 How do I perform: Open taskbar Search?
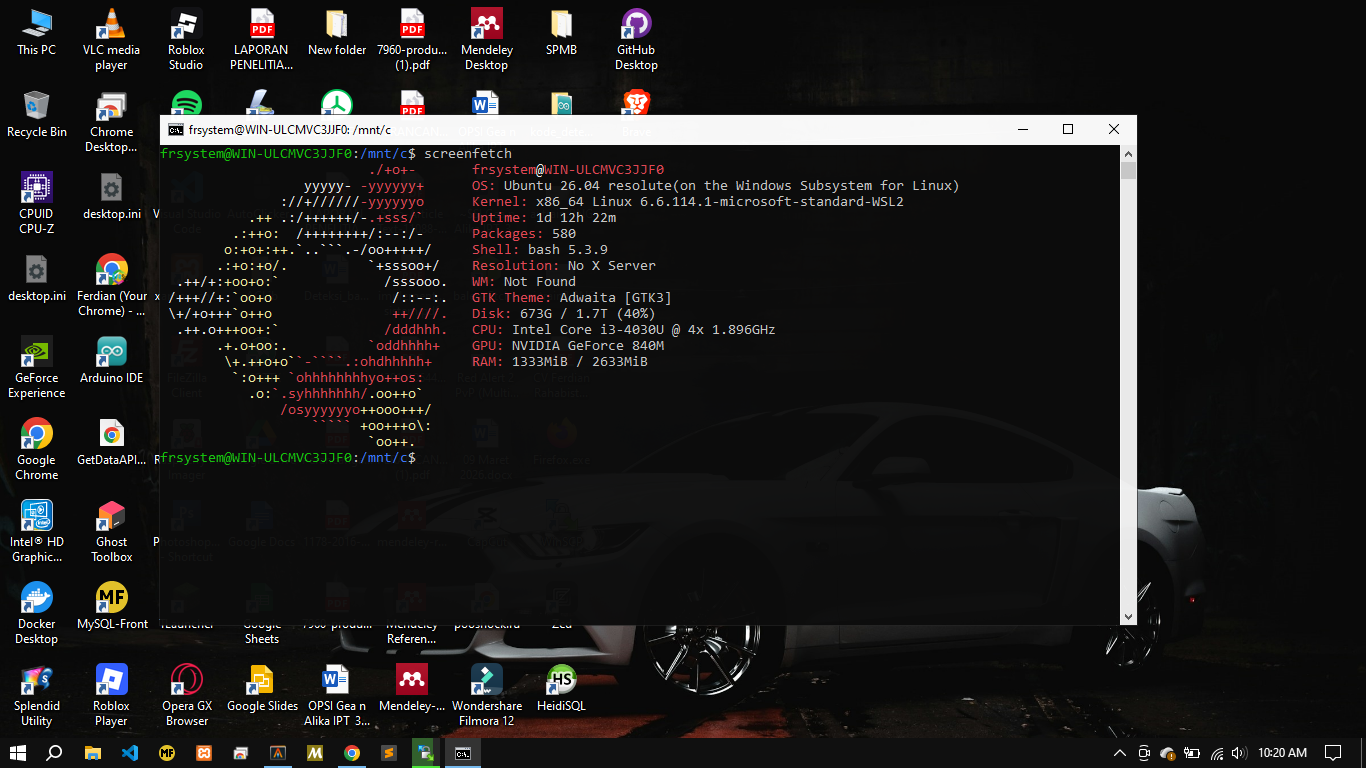pos(55,753)
